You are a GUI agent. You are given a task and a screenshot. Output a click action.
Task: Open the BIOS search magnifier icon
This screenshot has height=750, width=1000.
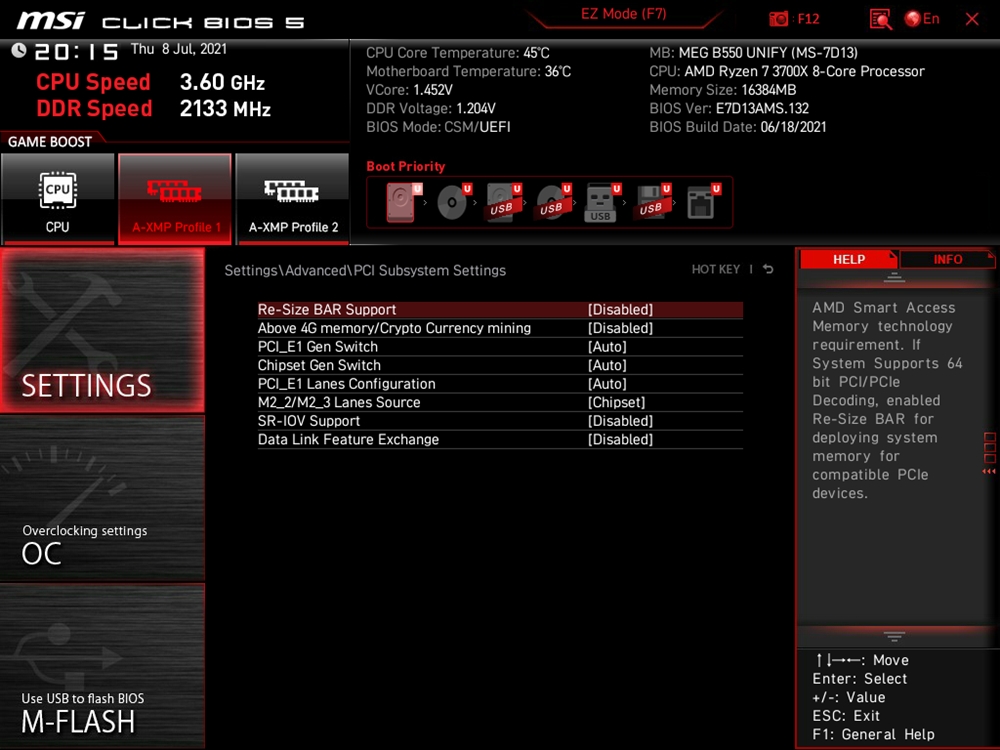pos(880,19)
